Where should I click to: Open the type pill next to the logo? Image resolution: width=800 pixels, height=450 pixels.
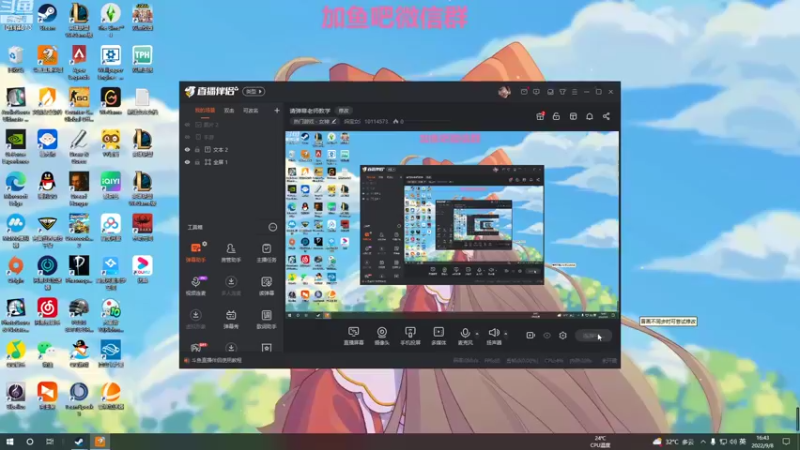coord(254,91)
